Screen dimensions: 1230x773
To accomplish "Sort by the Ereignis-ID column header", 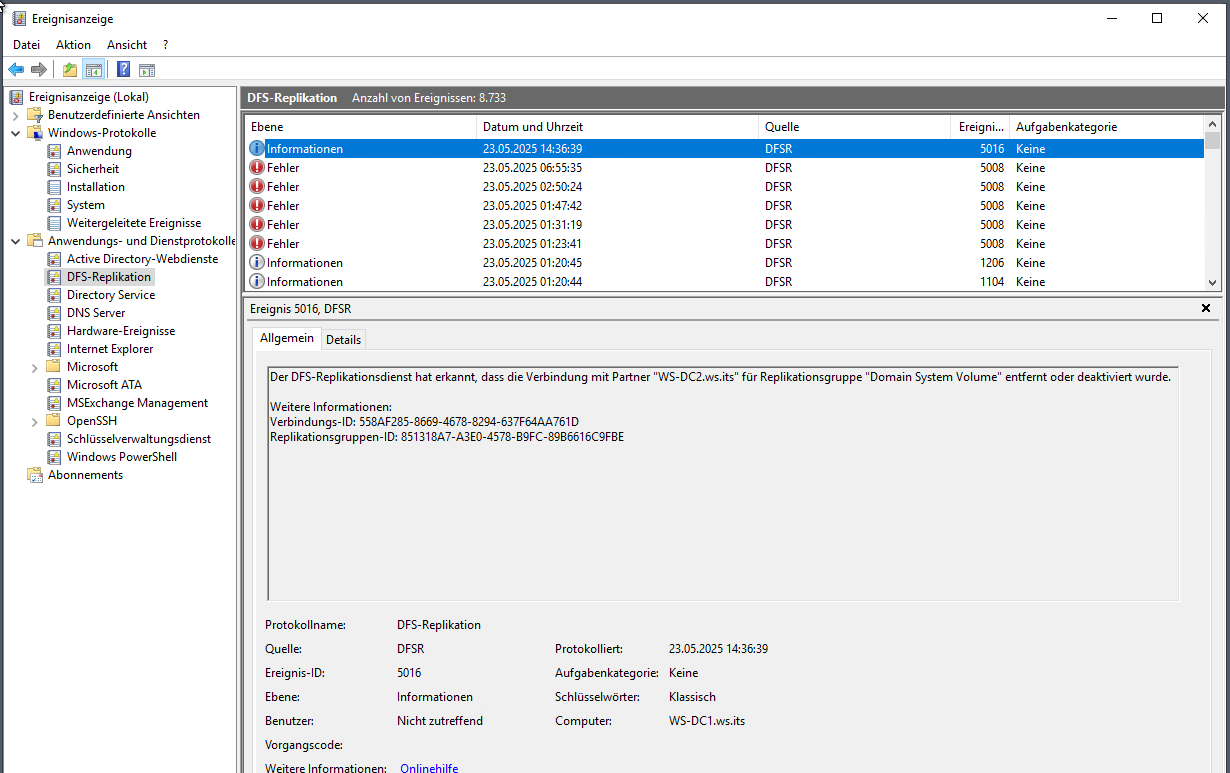I will [980, 127].
